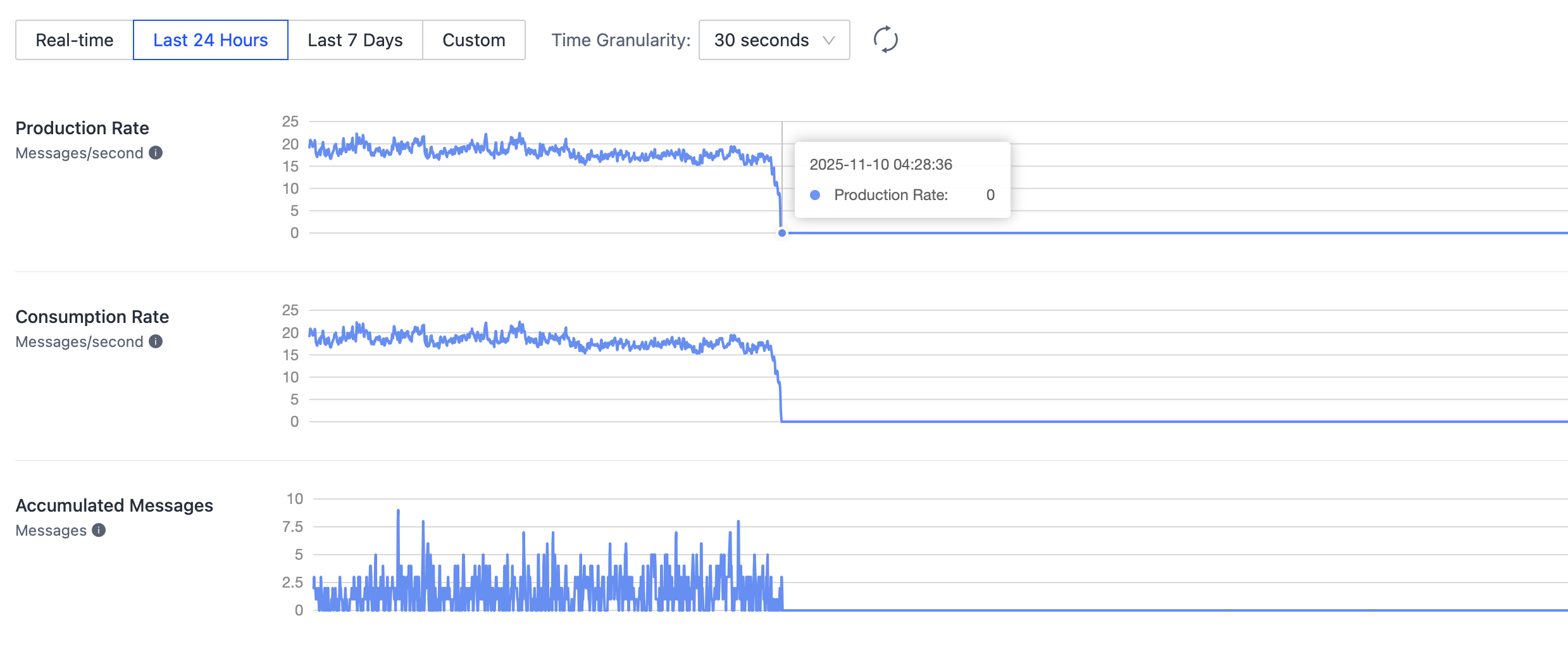This screenshot has width=1568, height=656.
Task: Click the Production Rate value in the tooltip
Action: coord(990,195)
